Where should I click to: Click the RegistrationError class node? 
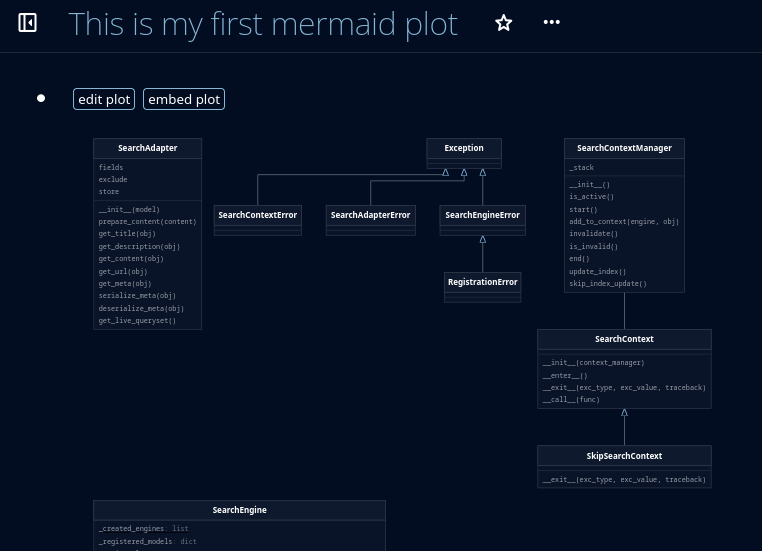click(483, 287)
